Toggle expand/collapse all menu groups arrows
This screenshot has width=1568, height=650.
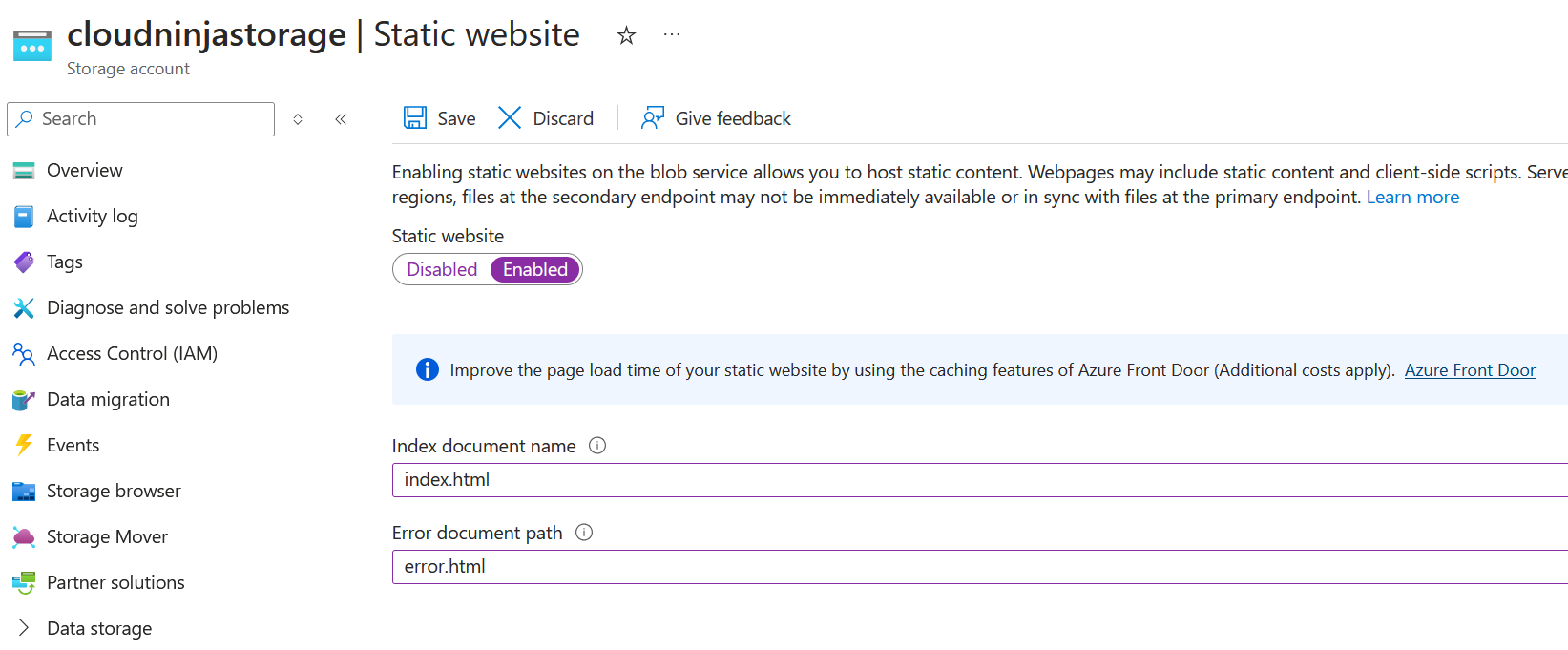coord(298,119)
